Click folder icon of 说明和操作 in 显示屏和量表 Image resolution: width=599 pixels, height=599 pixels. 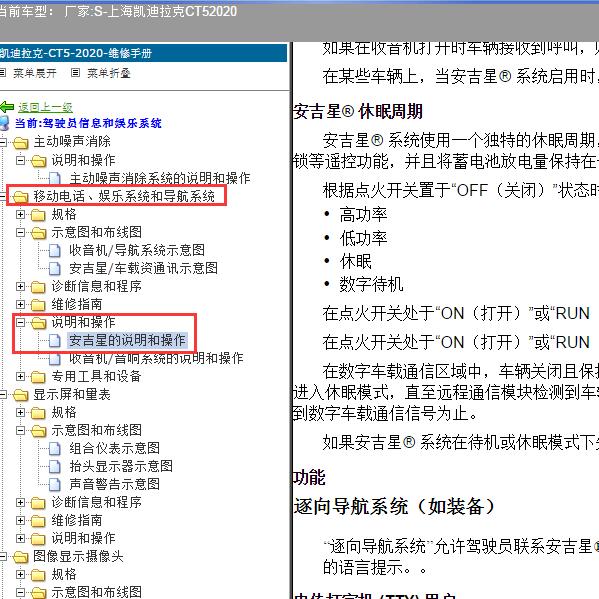pos(38,539)
